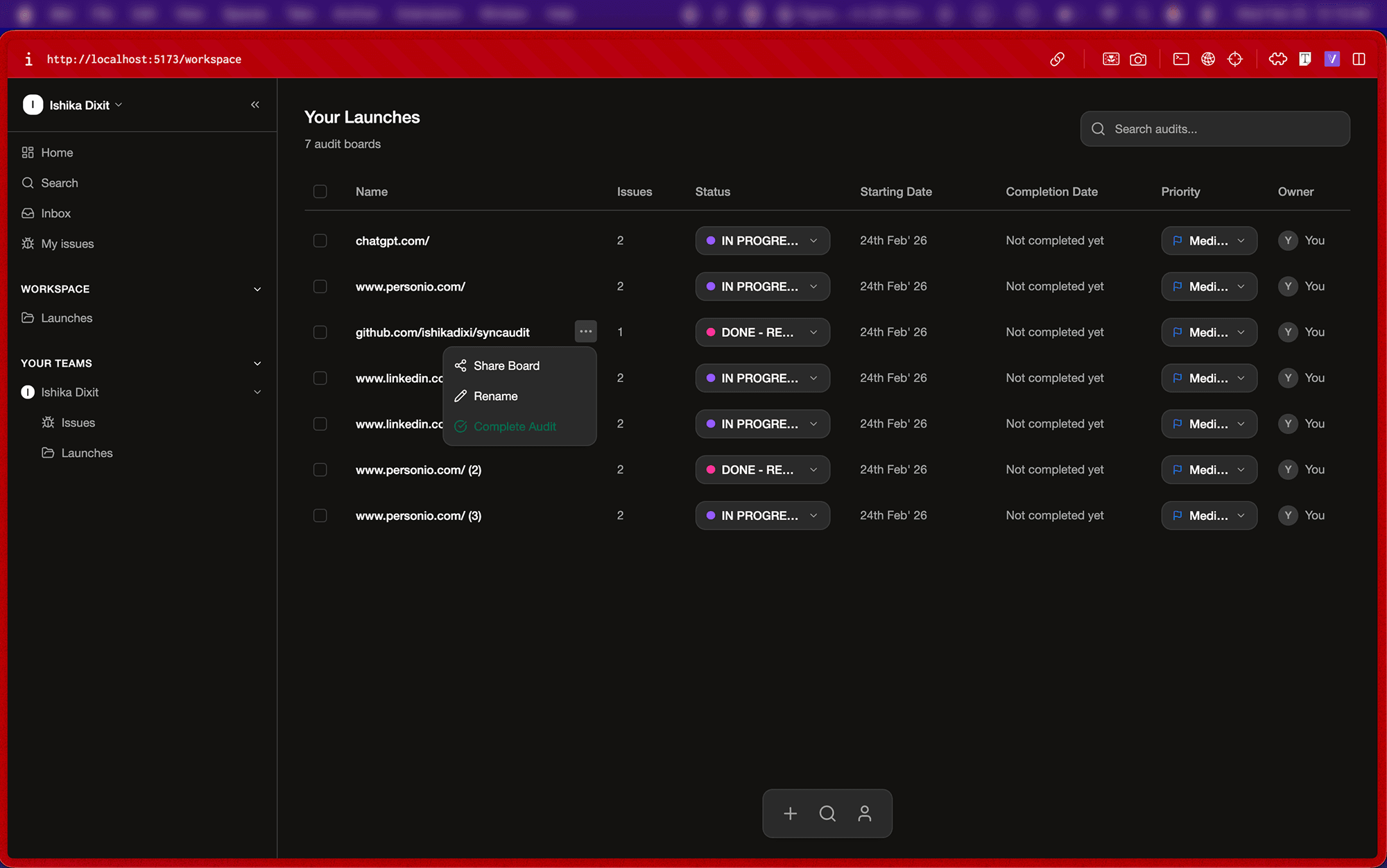
Task: Open status dropdown for chatgpt.com/ row
Action: [762, 241]
